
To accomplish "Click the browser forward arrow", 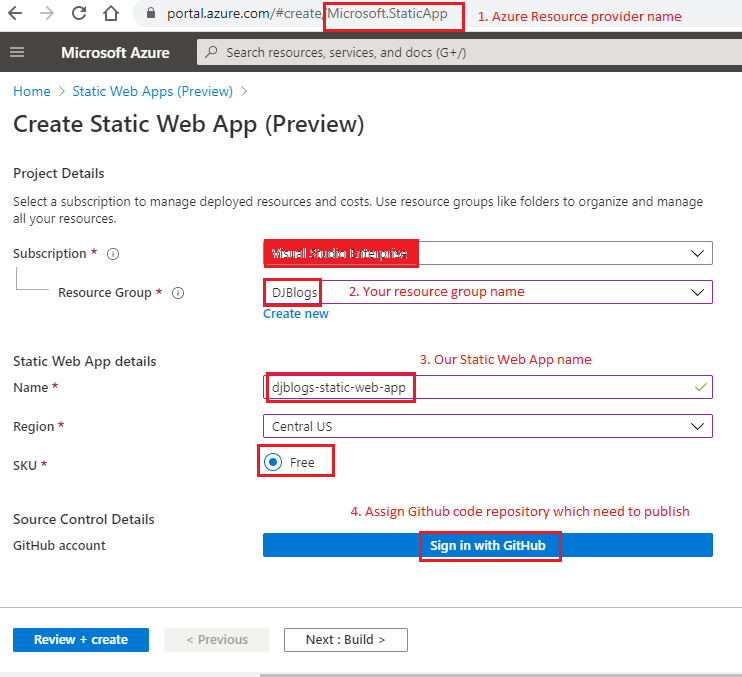I will click(x=47, y=13).
